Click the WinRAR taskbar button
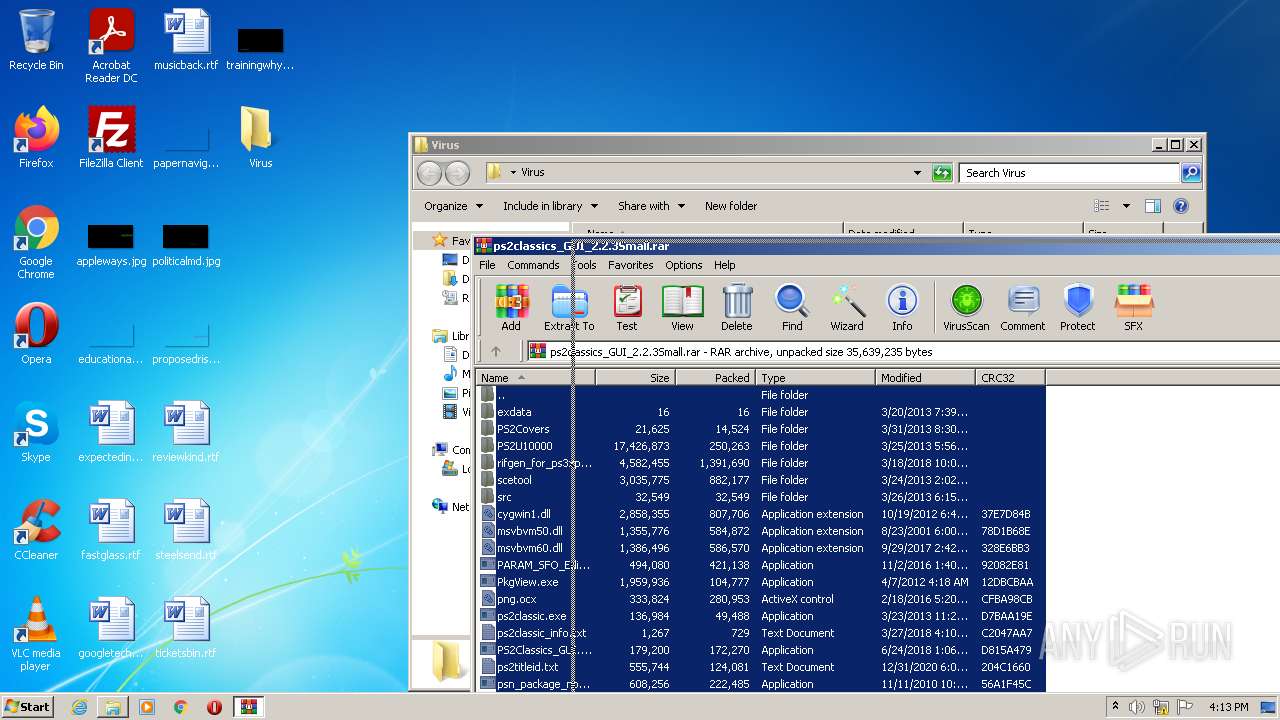The height and width of the screenshot is (720, 1280). 249,707
